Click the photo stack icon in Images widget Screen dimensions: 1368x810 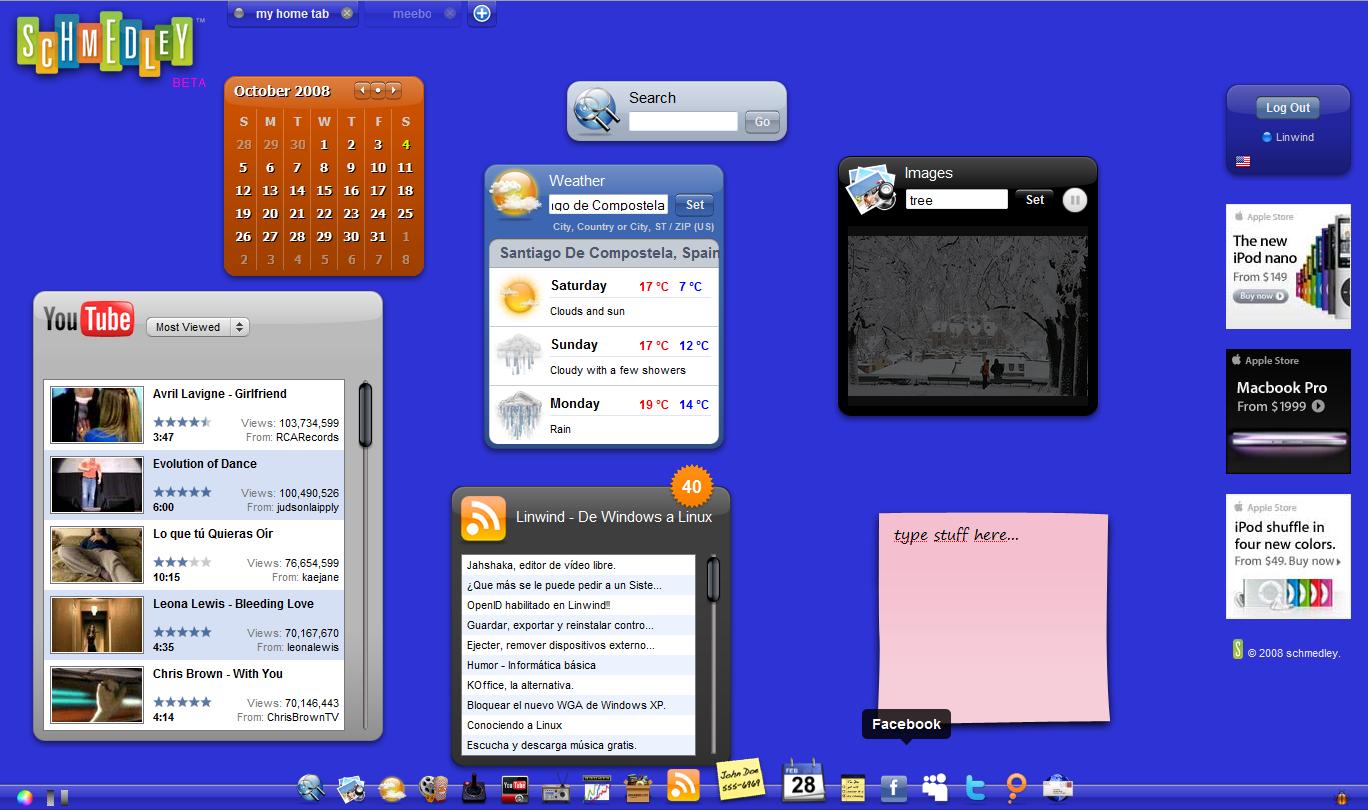(870, 188)
